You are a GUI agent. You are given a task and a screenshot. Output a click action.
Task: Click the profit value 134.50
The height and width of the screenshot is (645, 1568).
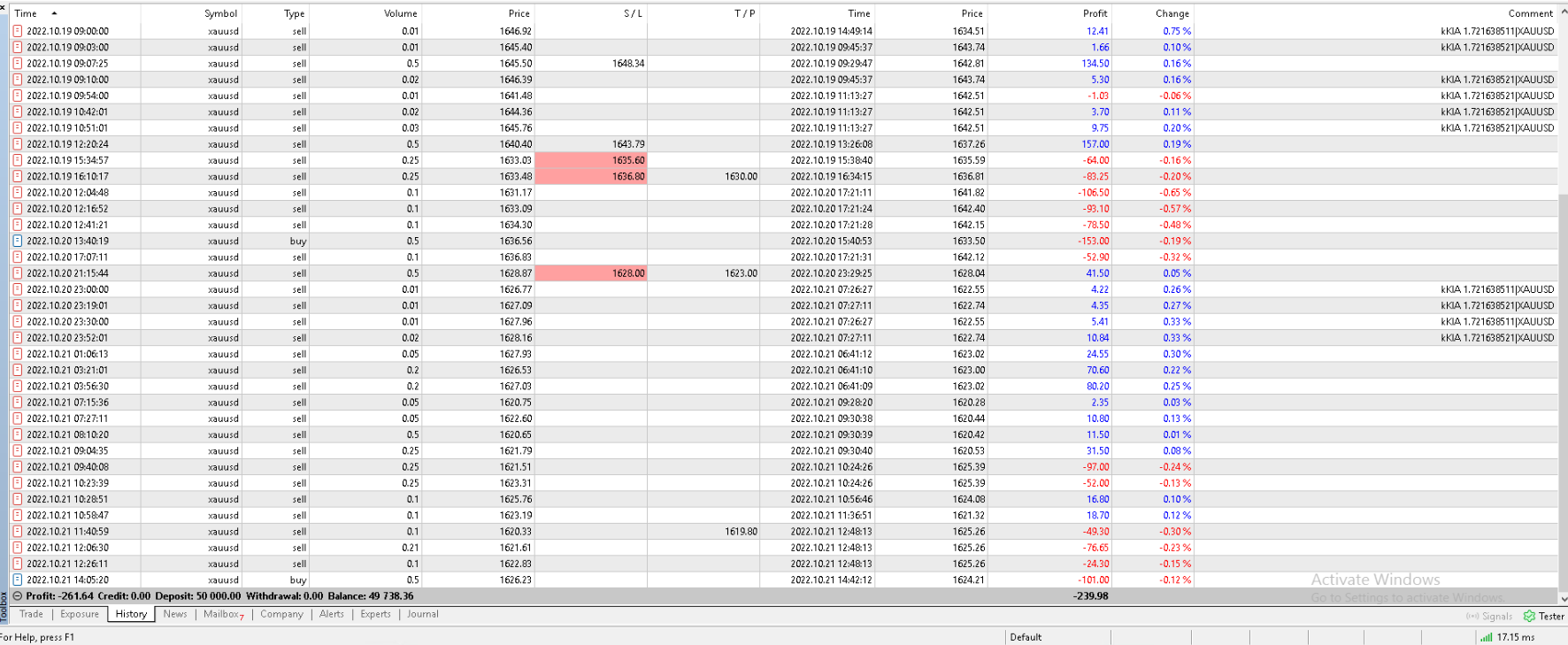tap(1095, 64)
